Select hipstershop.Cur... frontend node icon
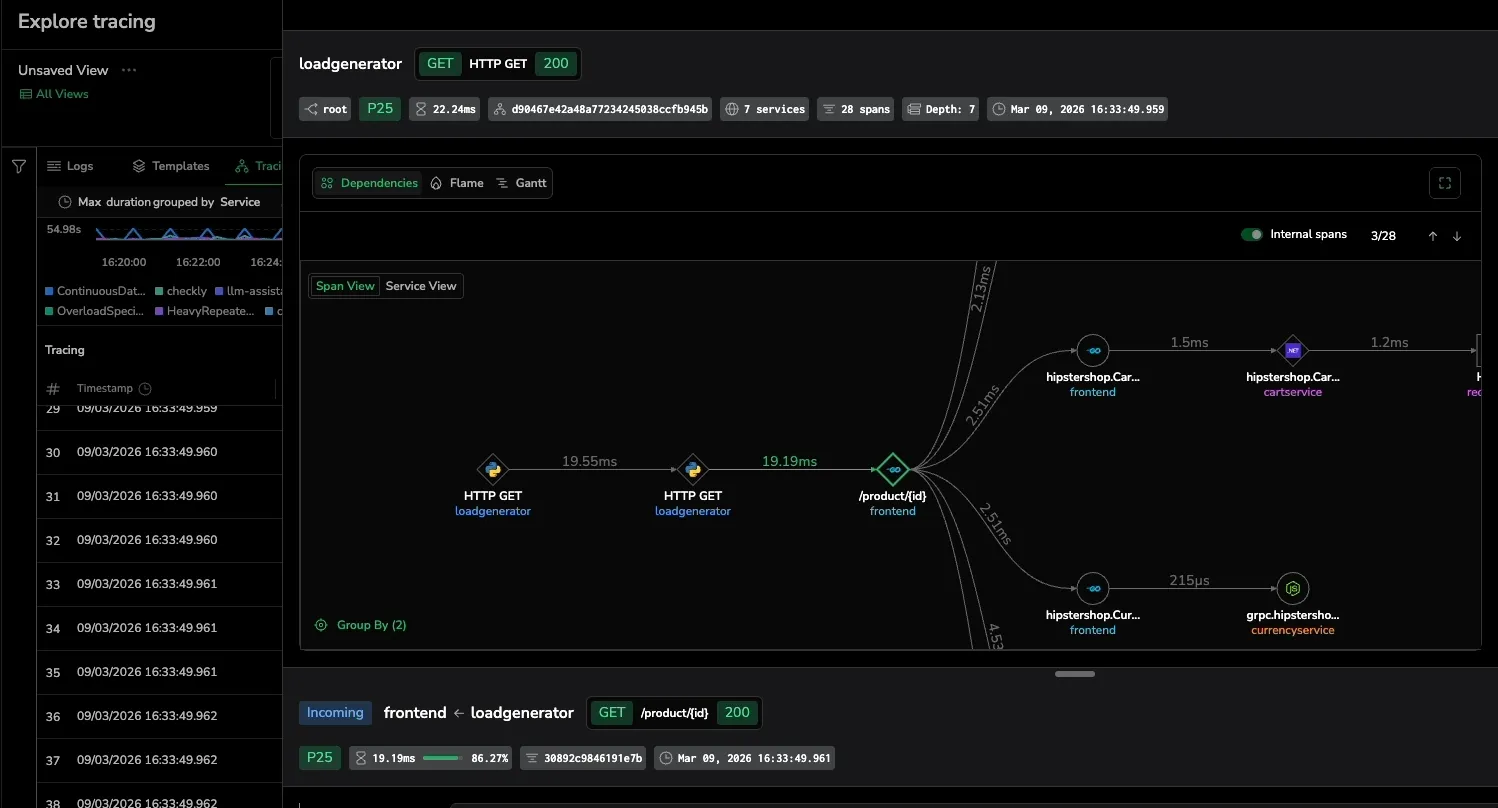 [1093, 588]
